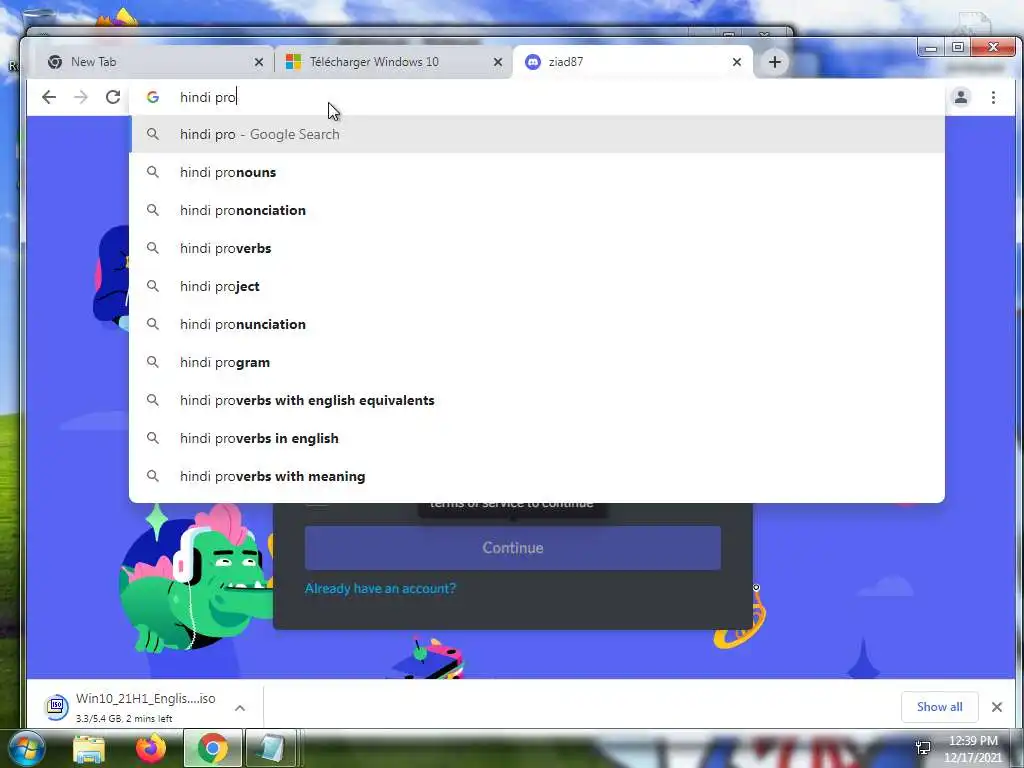Image resolution: width=1024 pixels, height=768 pixels.
Task: Click search icon beside 'hindi pronouns'
Action: point(153,172)
